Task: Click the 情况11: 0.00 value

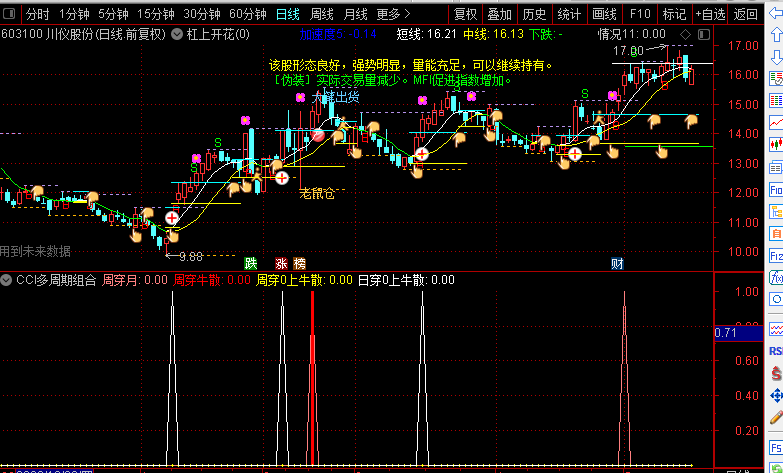Action: [x=632, y=34]
